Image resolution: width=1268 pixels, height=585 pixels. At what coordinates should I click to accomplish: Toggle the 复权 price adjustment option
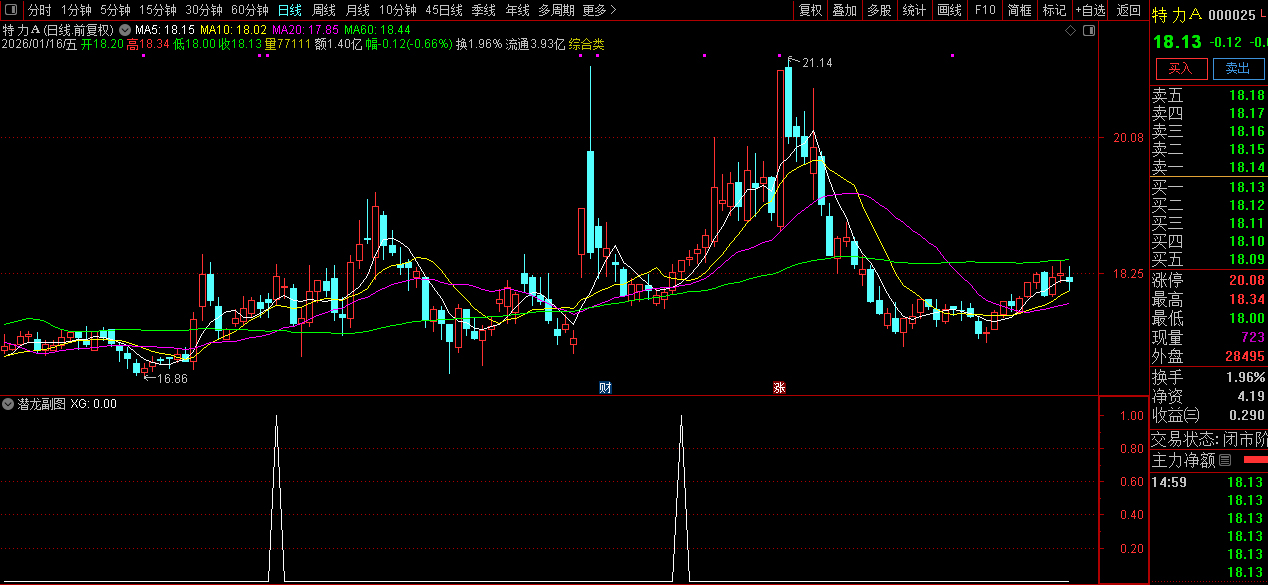click(809, 10)
